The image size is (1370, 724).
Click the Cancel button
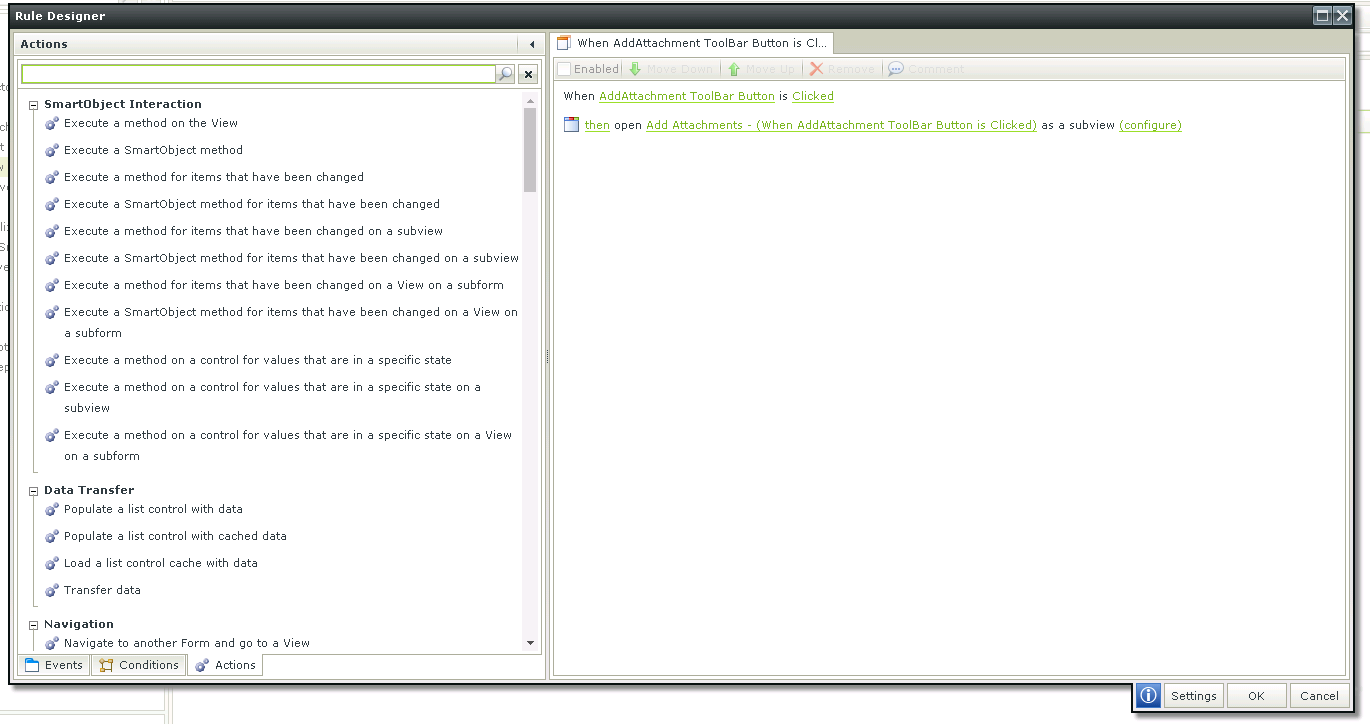click(1319, 696)
